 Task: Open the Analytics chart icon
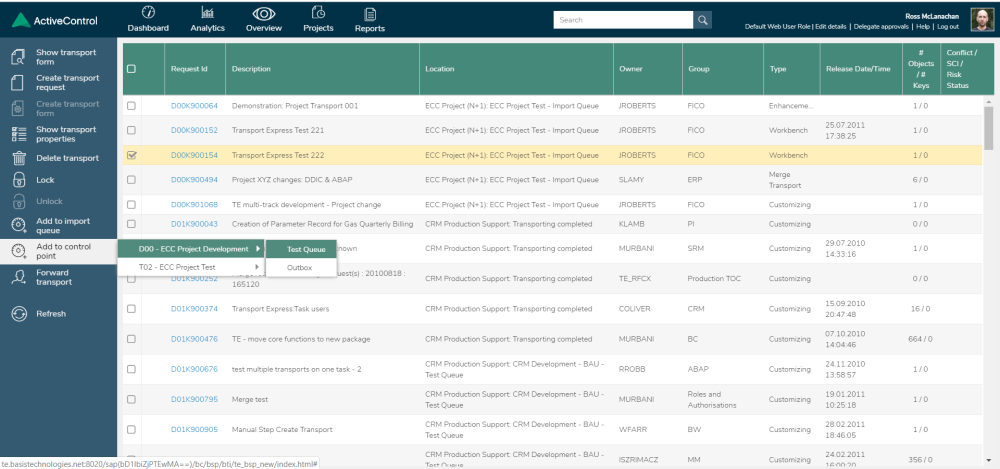tap(207, 12)
